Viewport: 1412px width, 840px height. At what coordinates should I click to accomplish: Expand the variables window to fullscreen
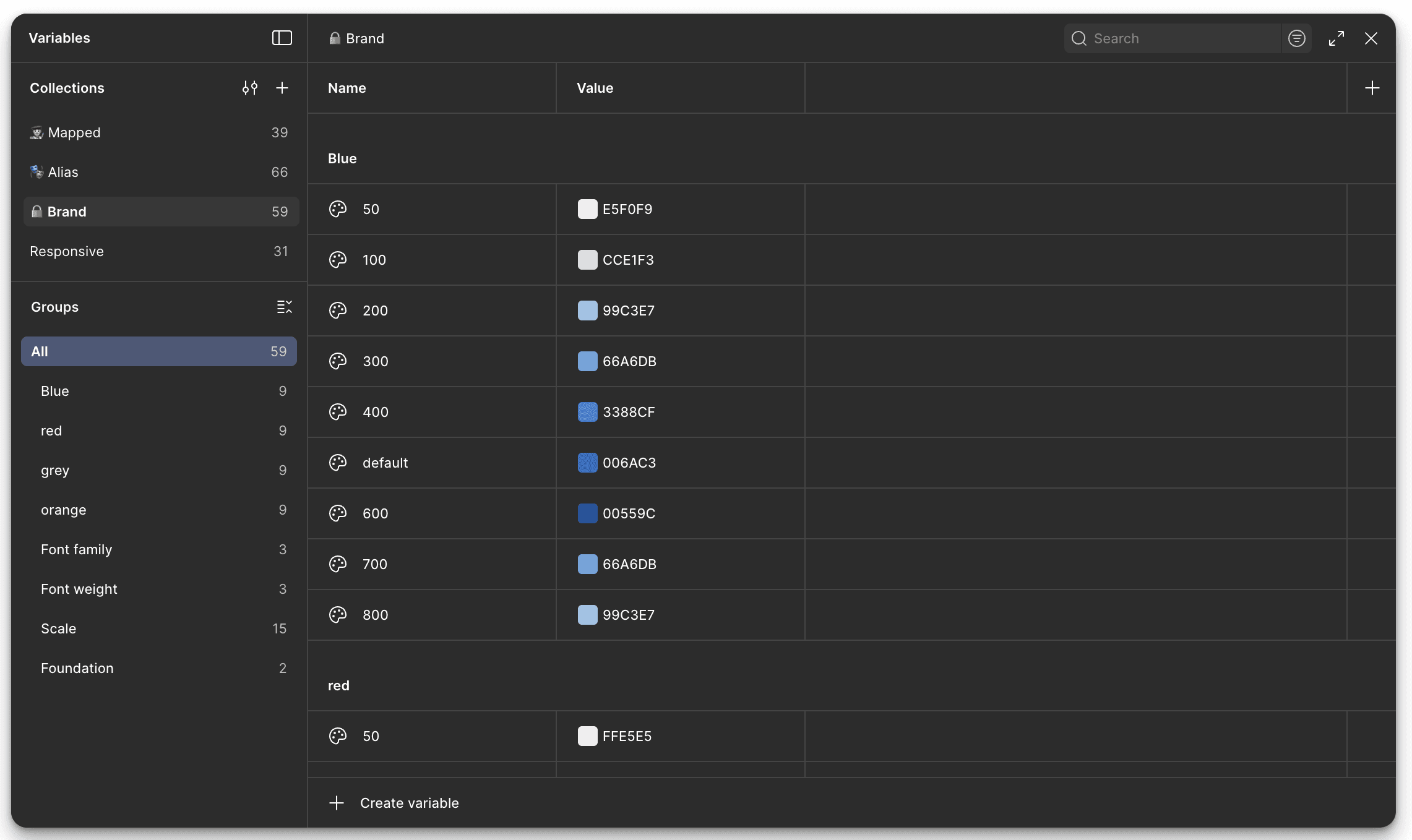pyautogui.click(x=1336, y=38)
